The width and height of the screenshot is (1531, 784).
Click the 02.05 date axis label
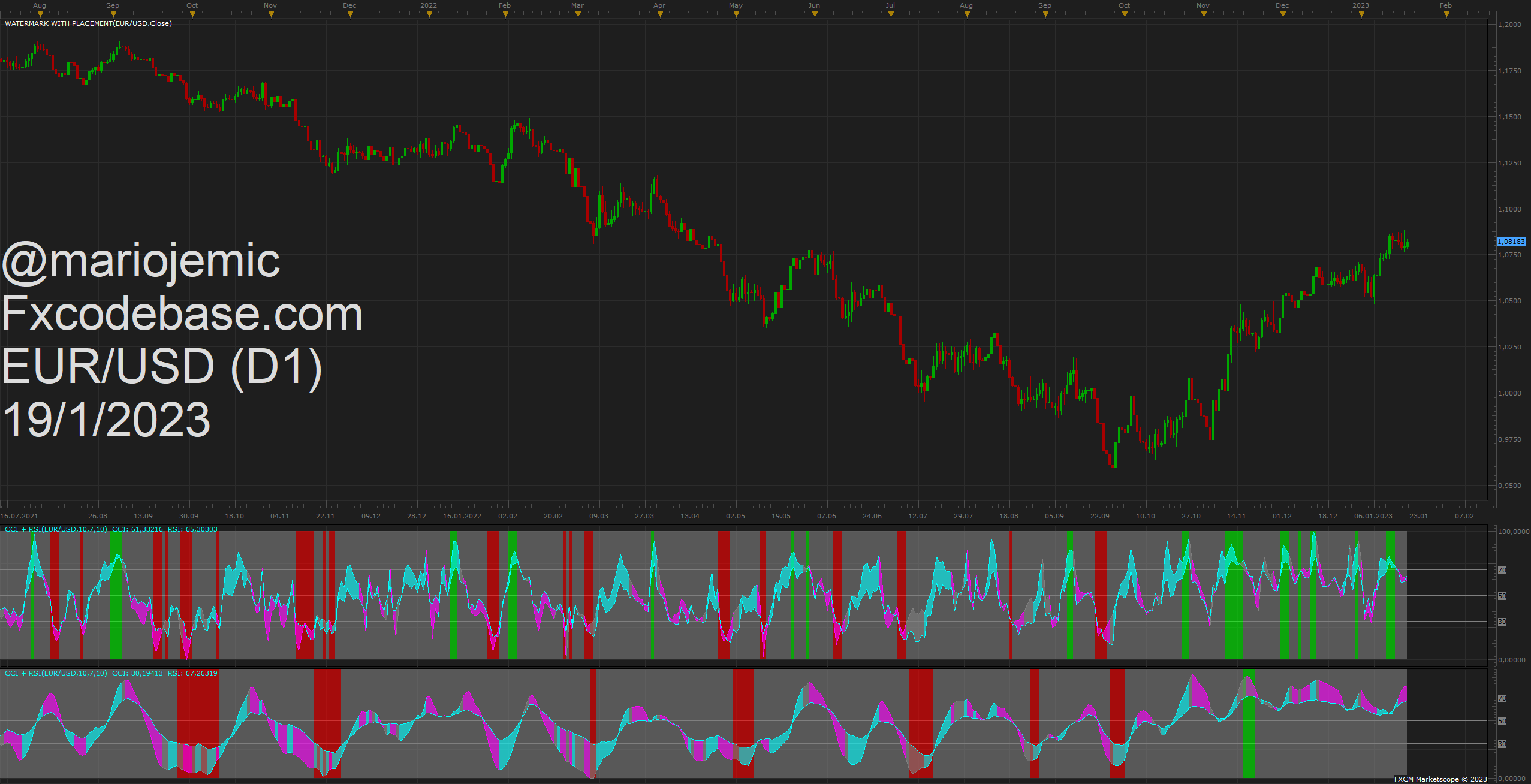point(736,516)
